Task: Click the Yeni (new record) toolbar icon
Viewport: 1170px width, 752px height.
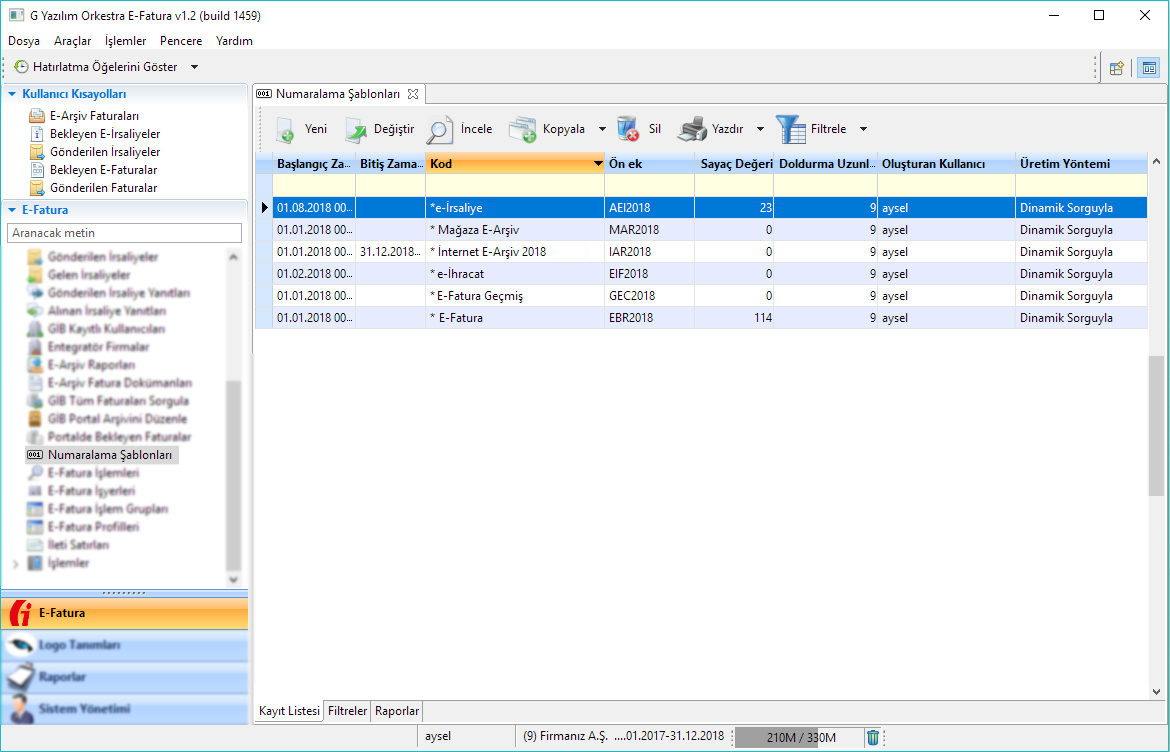Action: coord(285,130)
